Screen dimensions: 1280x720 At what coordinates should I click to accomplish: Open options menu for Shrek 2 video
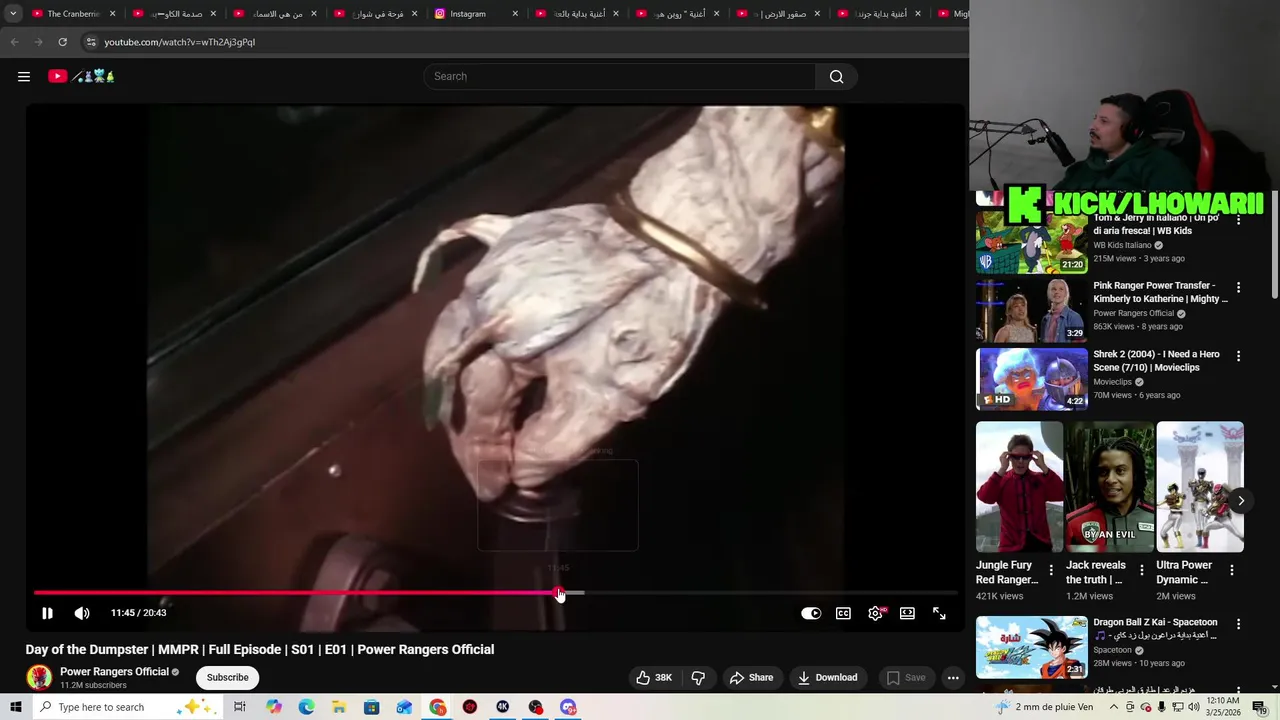[x=1238, y=355]
